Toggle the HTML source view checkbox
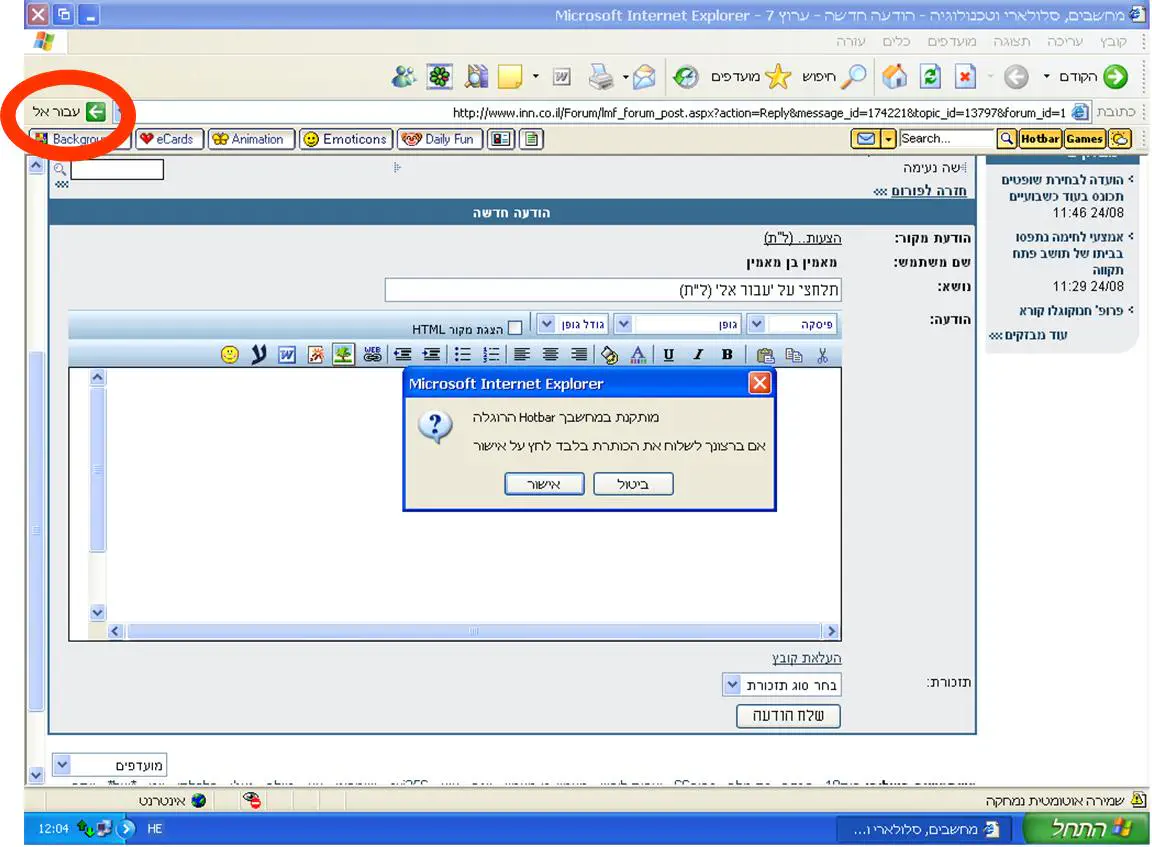Image resolution: width=1152 pixels, height=847 pixels. (515, 328)
